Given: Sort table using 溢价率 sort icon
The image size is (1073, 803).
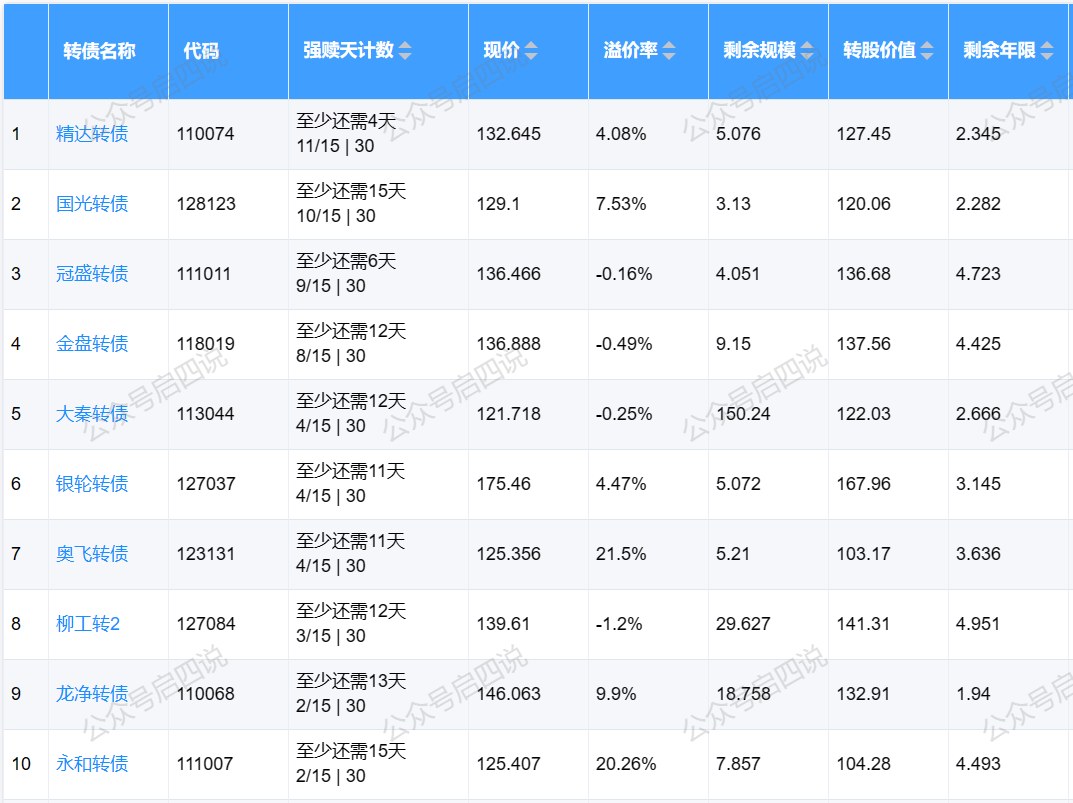Looking at the screenshot, I should 669,51.
